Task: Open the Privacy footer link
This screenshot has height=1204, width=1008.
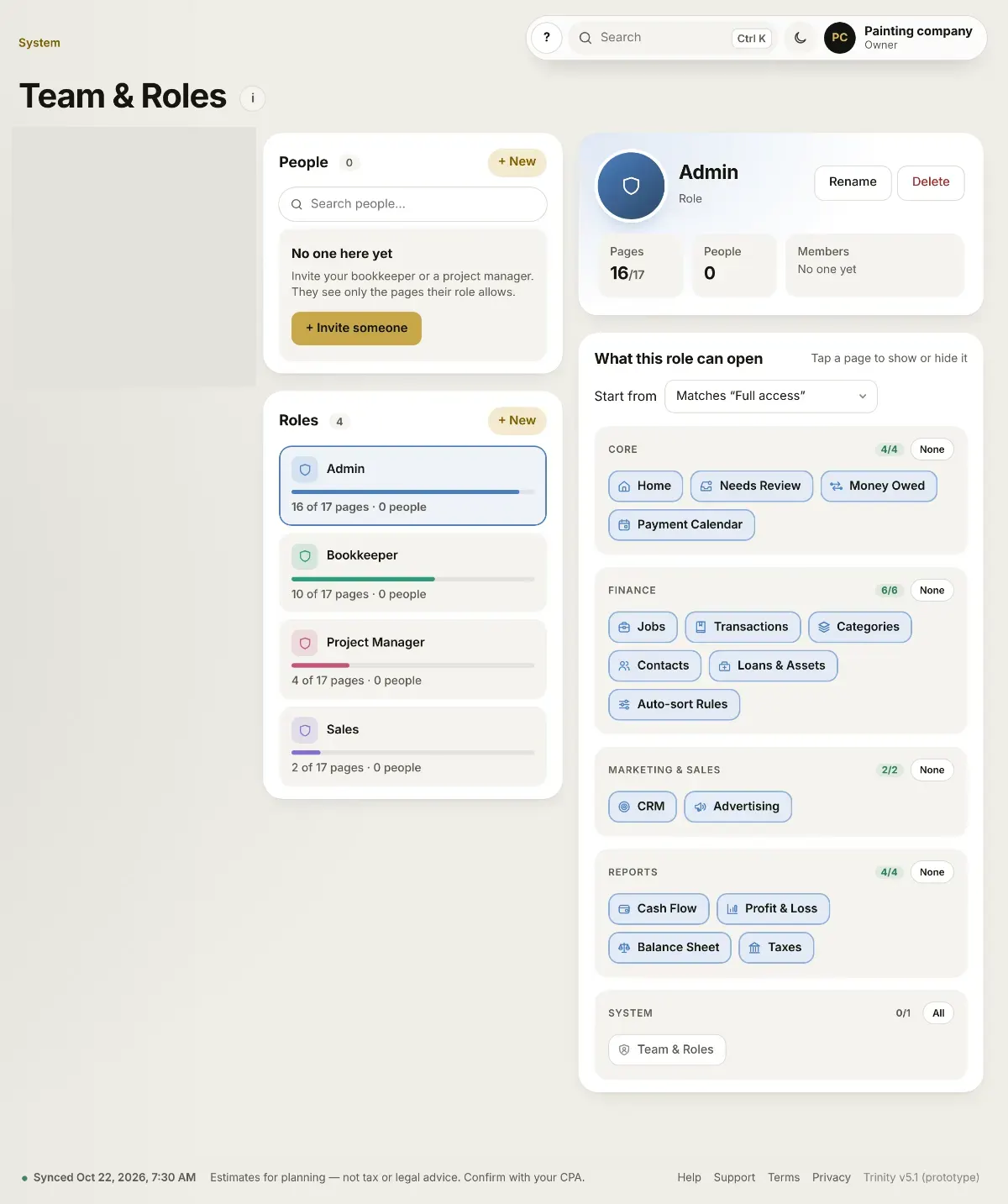Action: pos(832,1177)
